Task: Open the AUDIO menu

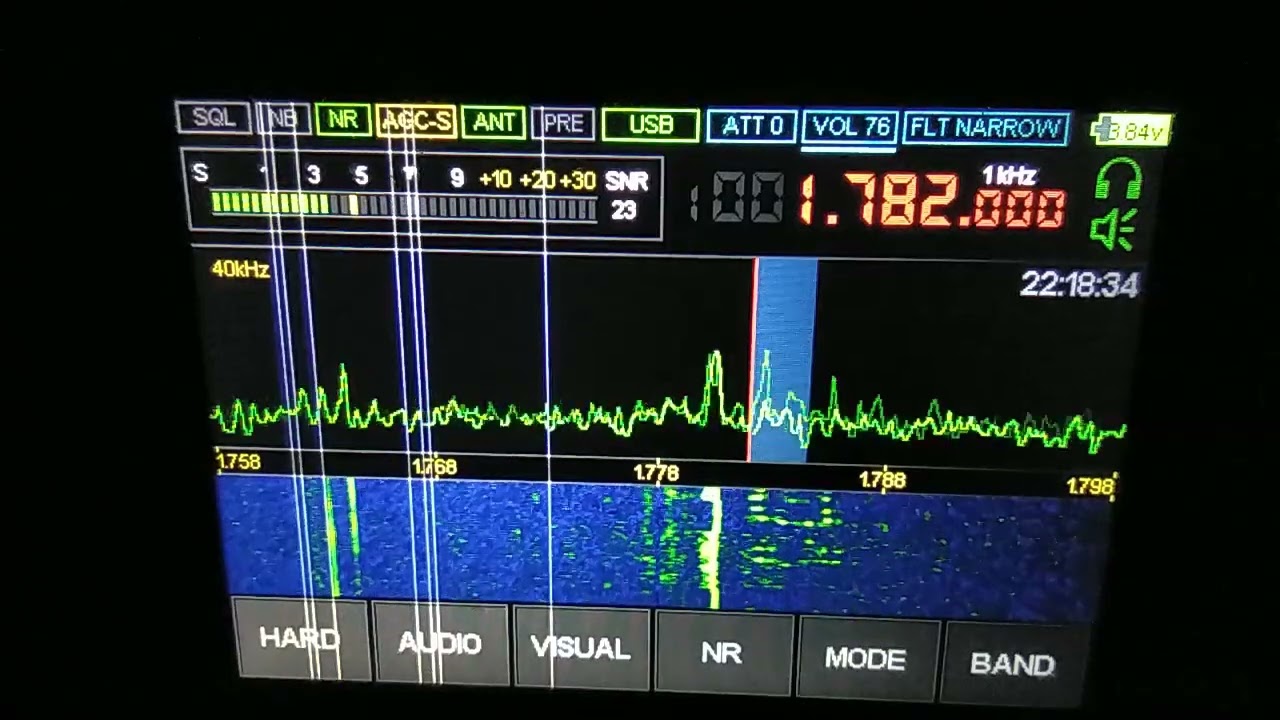Action: tap(440, 644)
